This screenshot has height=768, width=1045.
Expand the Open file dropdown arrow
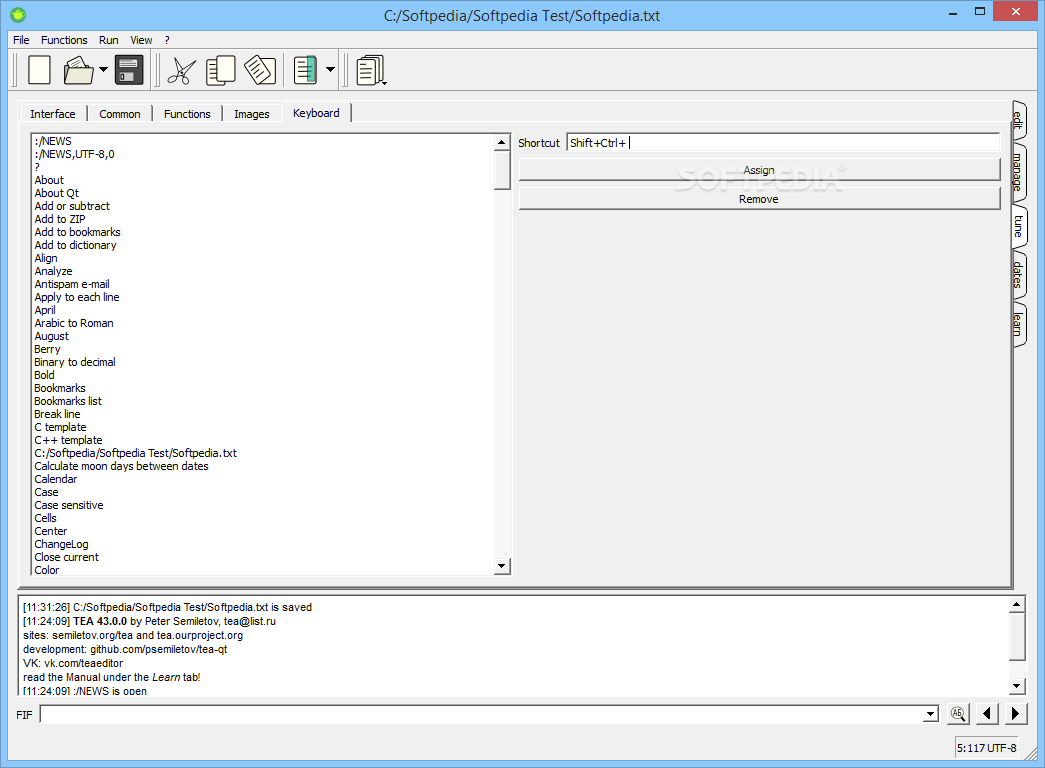tap(103, 69)
